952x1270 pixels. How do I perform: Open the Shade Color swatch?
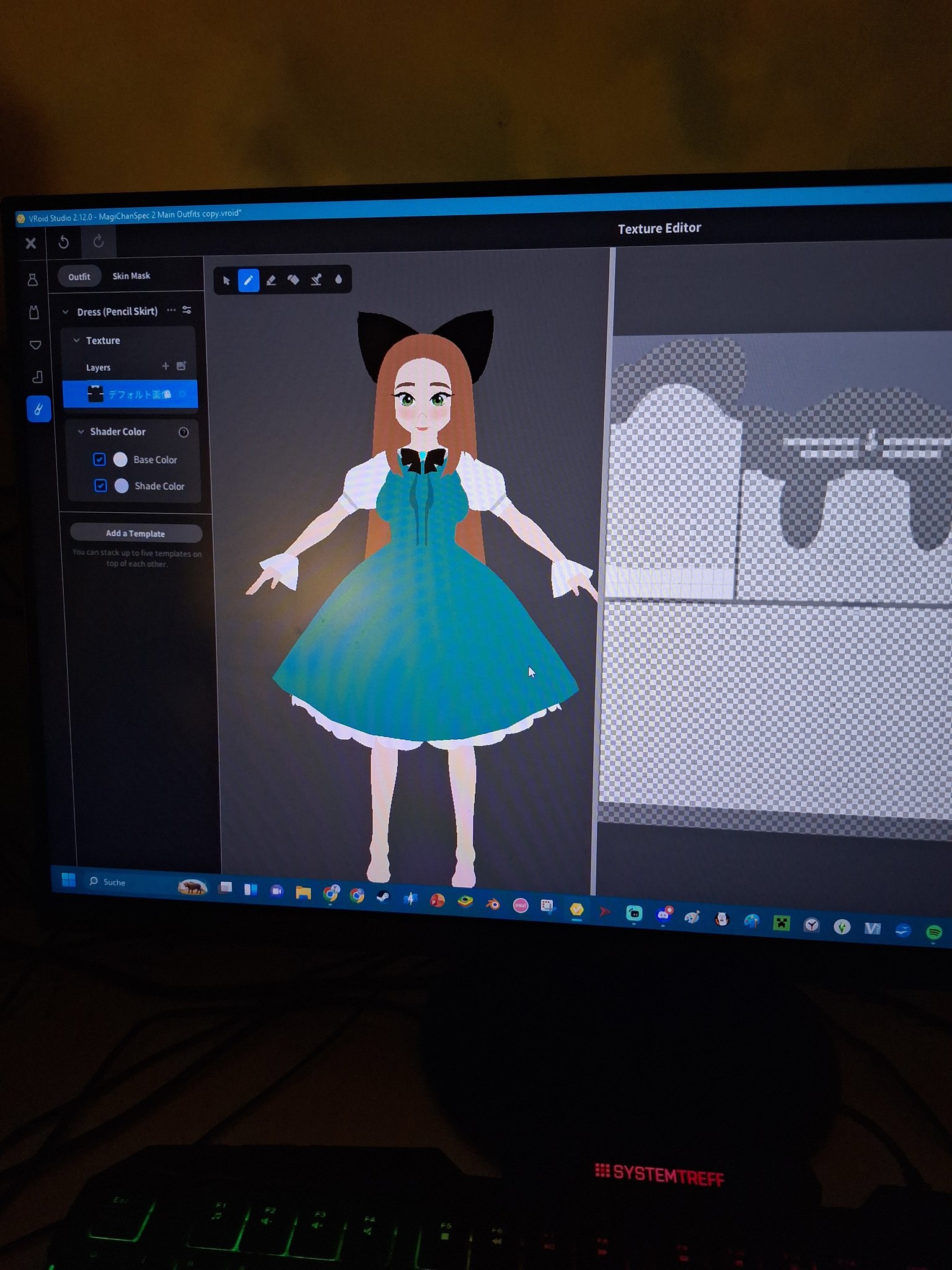pyautogui.click(x=121, y=486)
